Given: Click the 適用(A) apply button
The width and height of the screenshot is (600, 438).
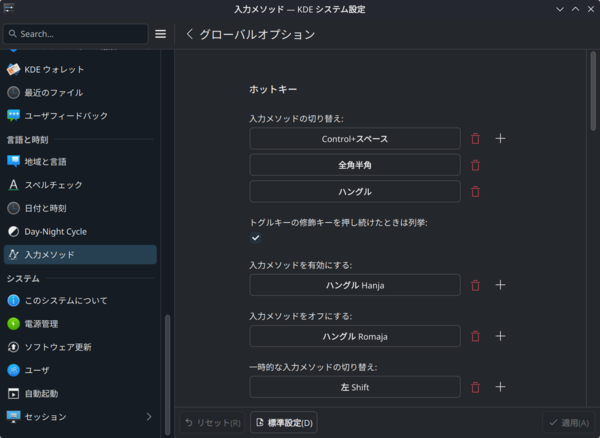Looking at the screenshot, I should point(569,422).
